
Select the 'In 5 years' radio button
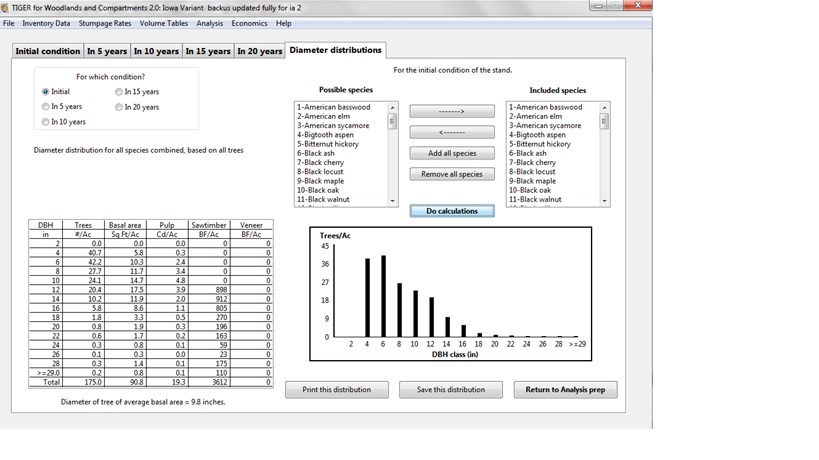[46, 107]
